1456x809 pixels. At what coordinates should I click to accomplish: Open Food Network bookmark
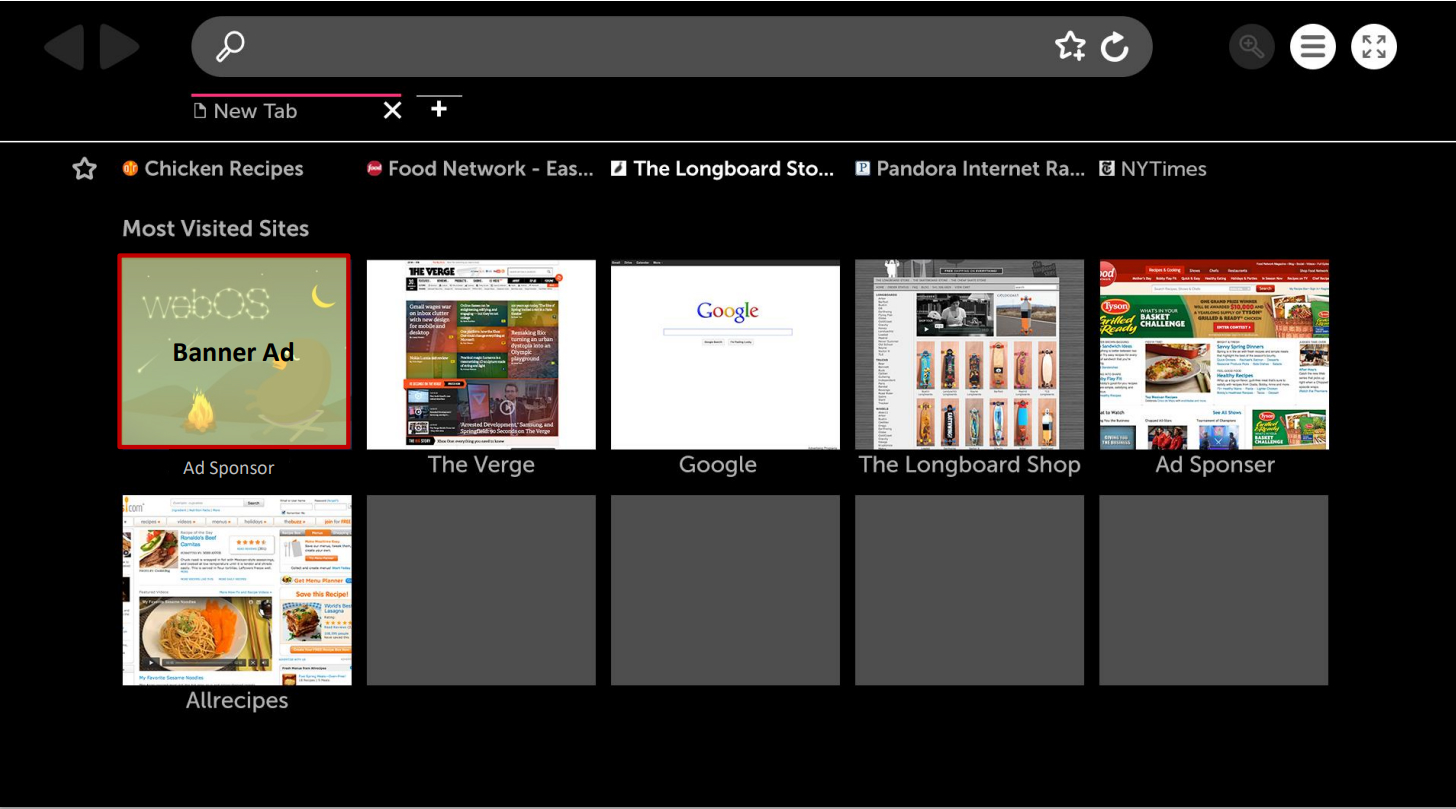click(480, 169)
